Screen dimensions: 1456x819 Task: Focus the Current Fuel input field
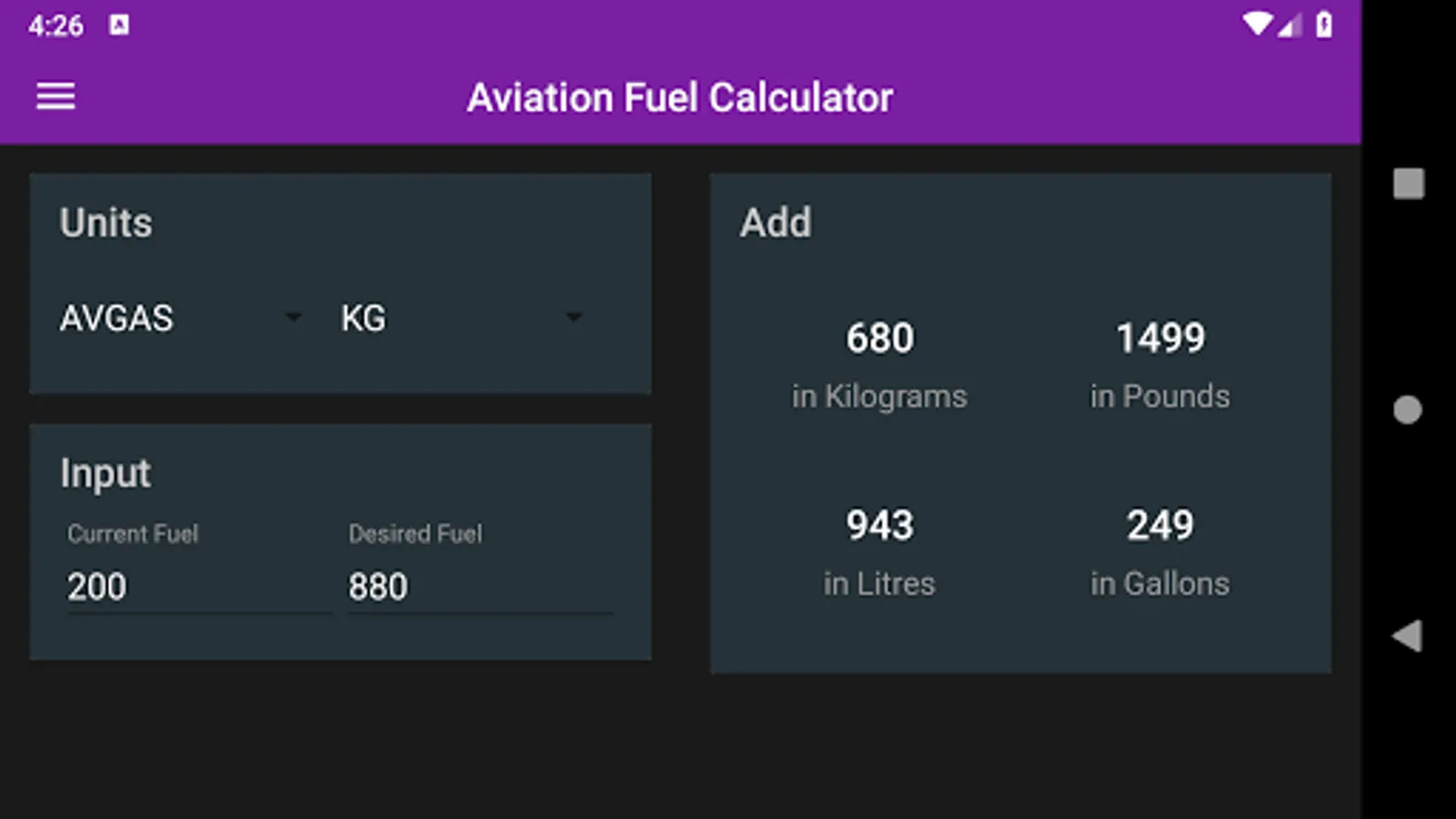tap(198, 587)
